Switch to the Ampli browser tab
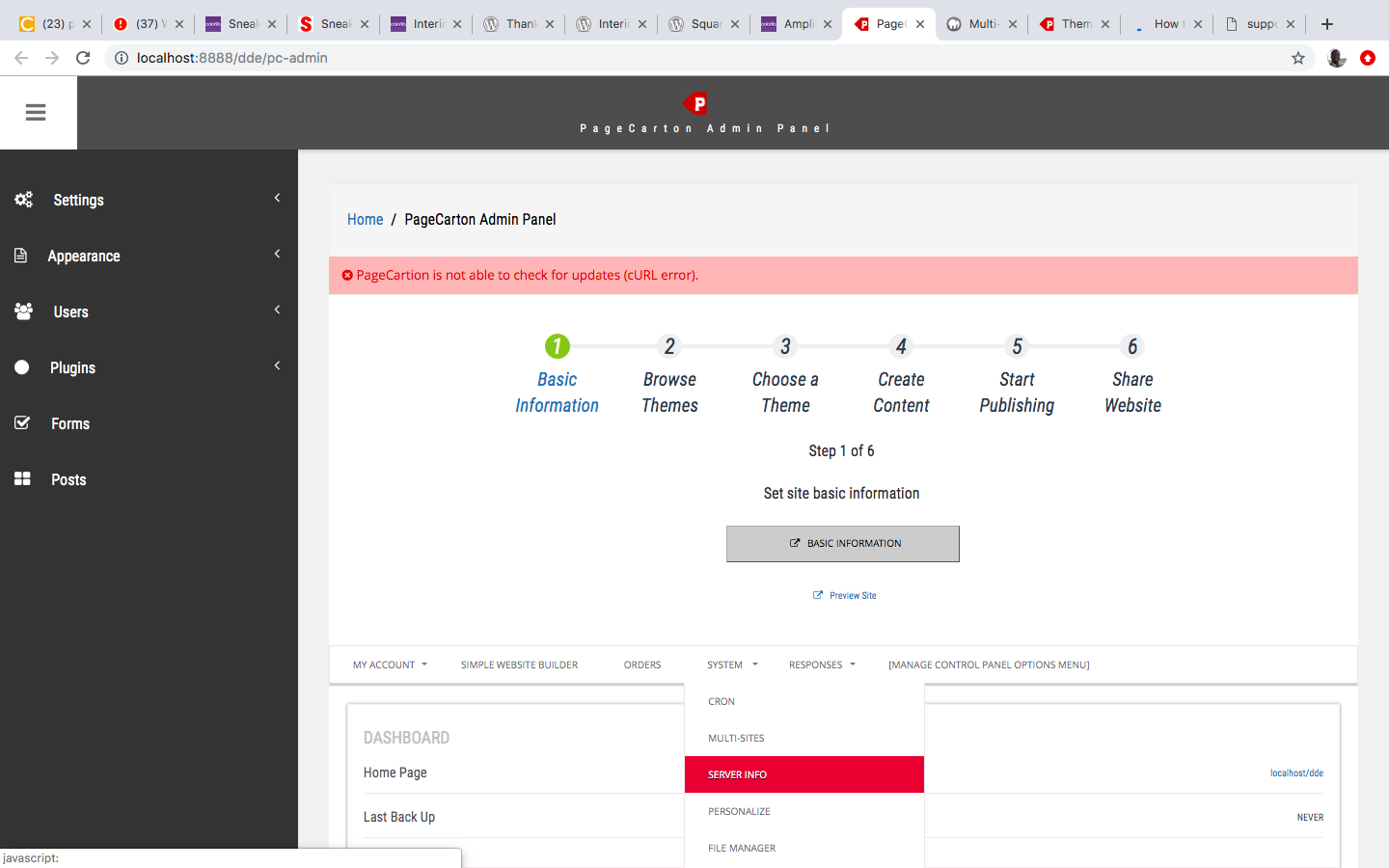This screenshot has height=868, width=1389. [796, 24]
